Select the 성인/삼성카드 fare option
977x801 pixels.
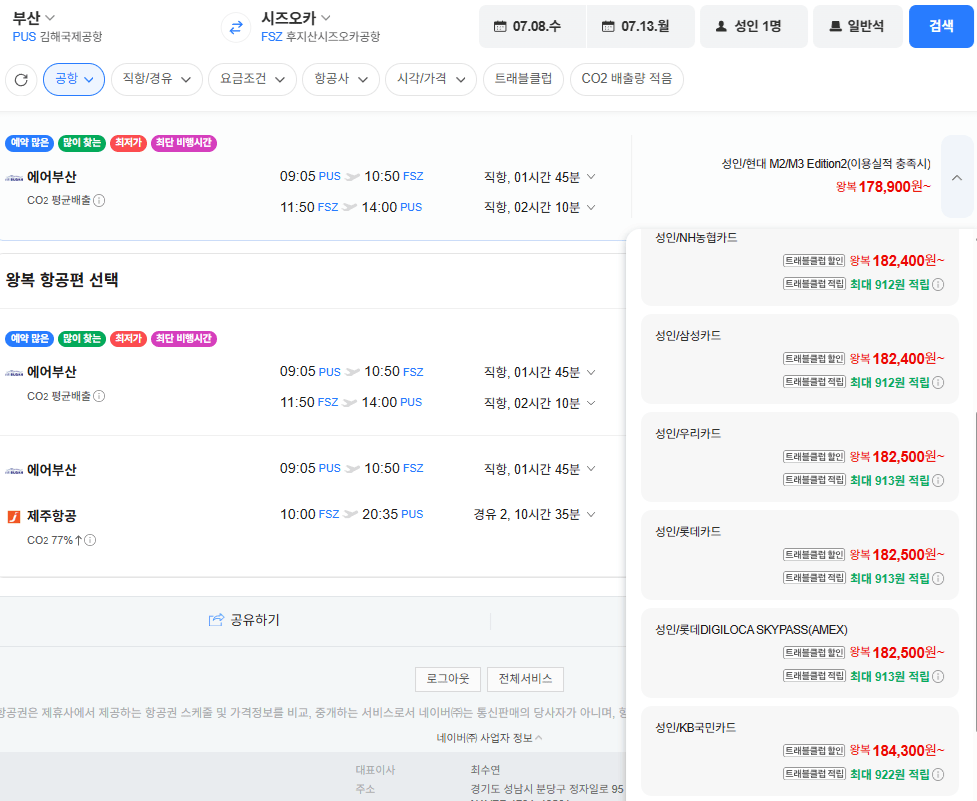[x=799, y=359]
